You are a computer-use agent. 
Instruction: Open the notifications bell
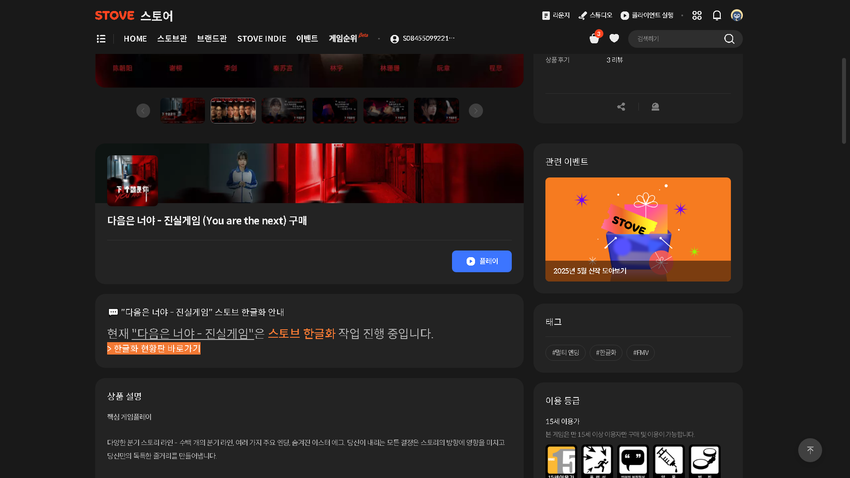717,16
